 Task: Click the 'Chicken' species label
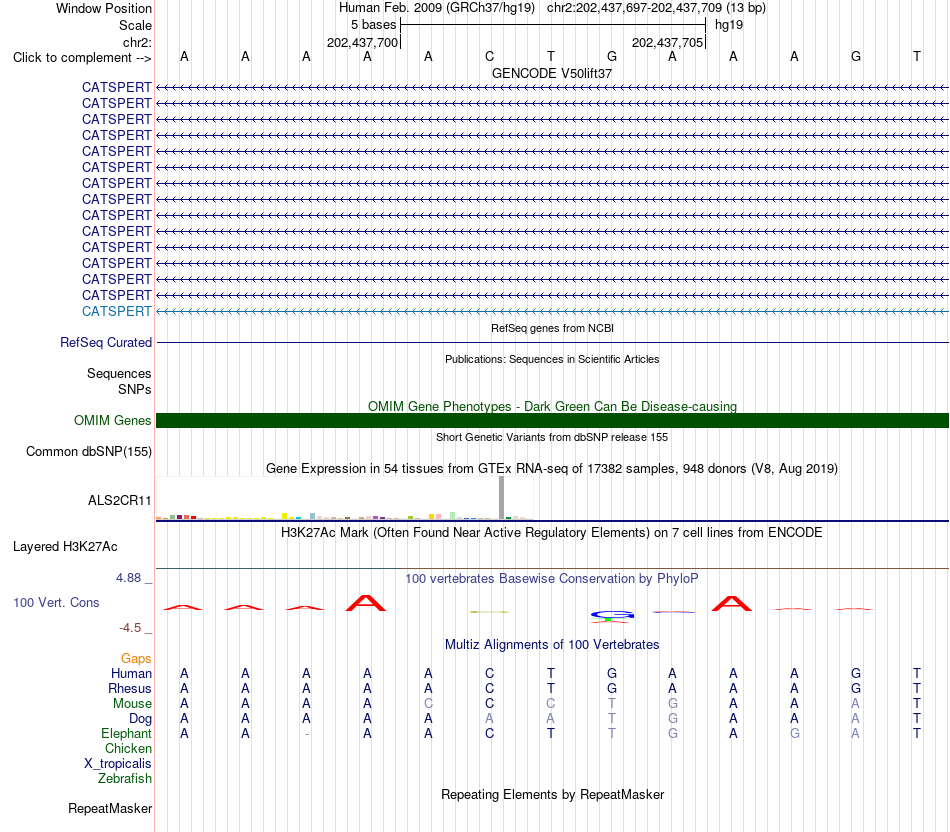coord(128,749)
